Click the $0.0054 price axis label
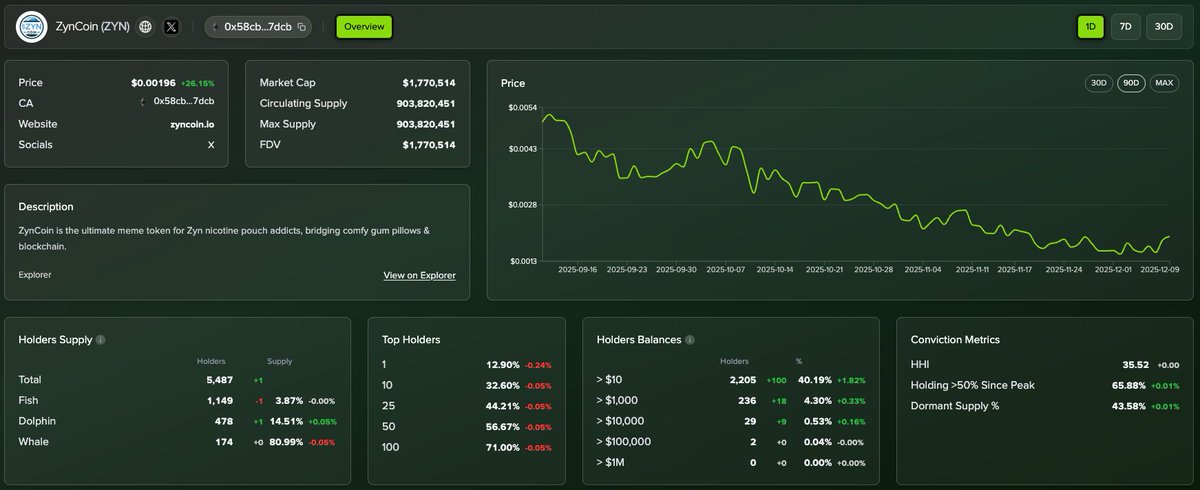Viewport: 1200px width, 490px height. (523, 107)
